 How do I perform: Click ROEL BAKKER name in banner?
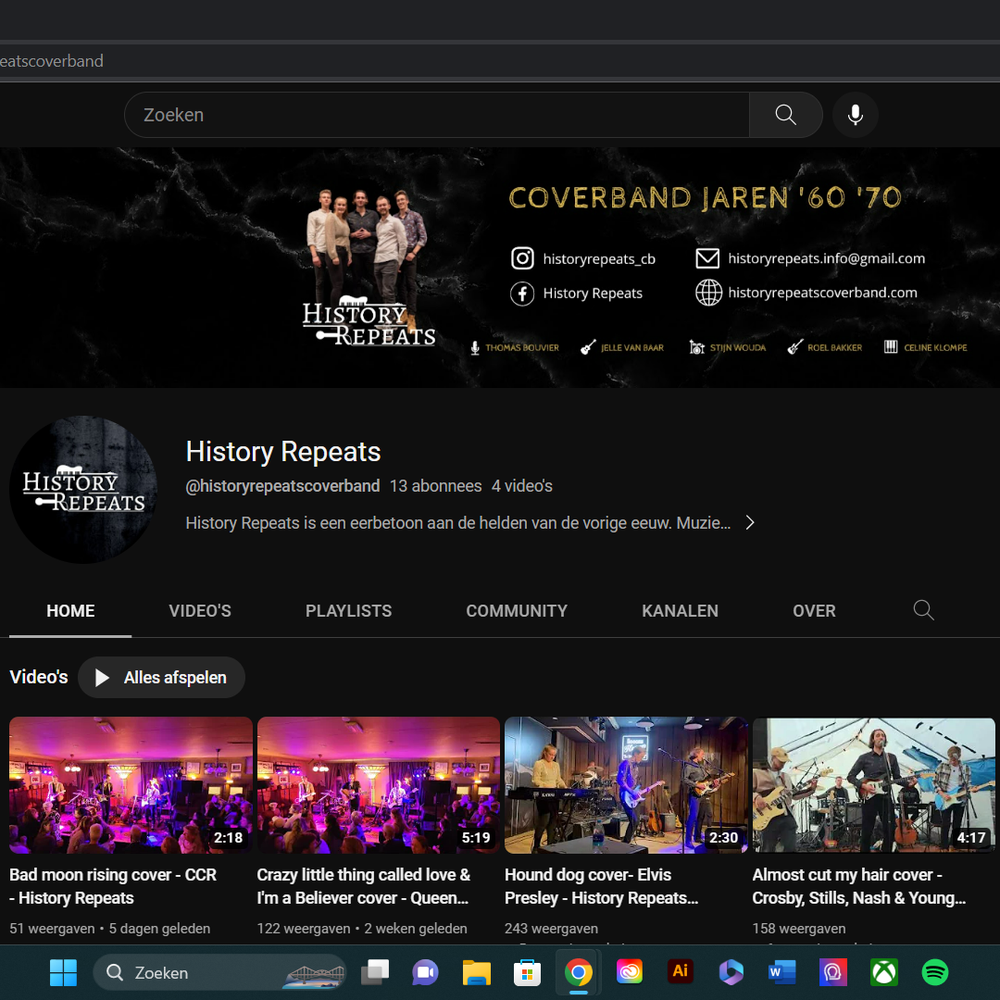[834, 348]
